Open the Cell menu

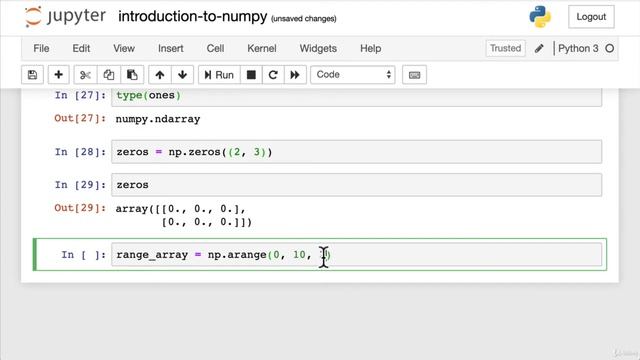pos(215,48)
